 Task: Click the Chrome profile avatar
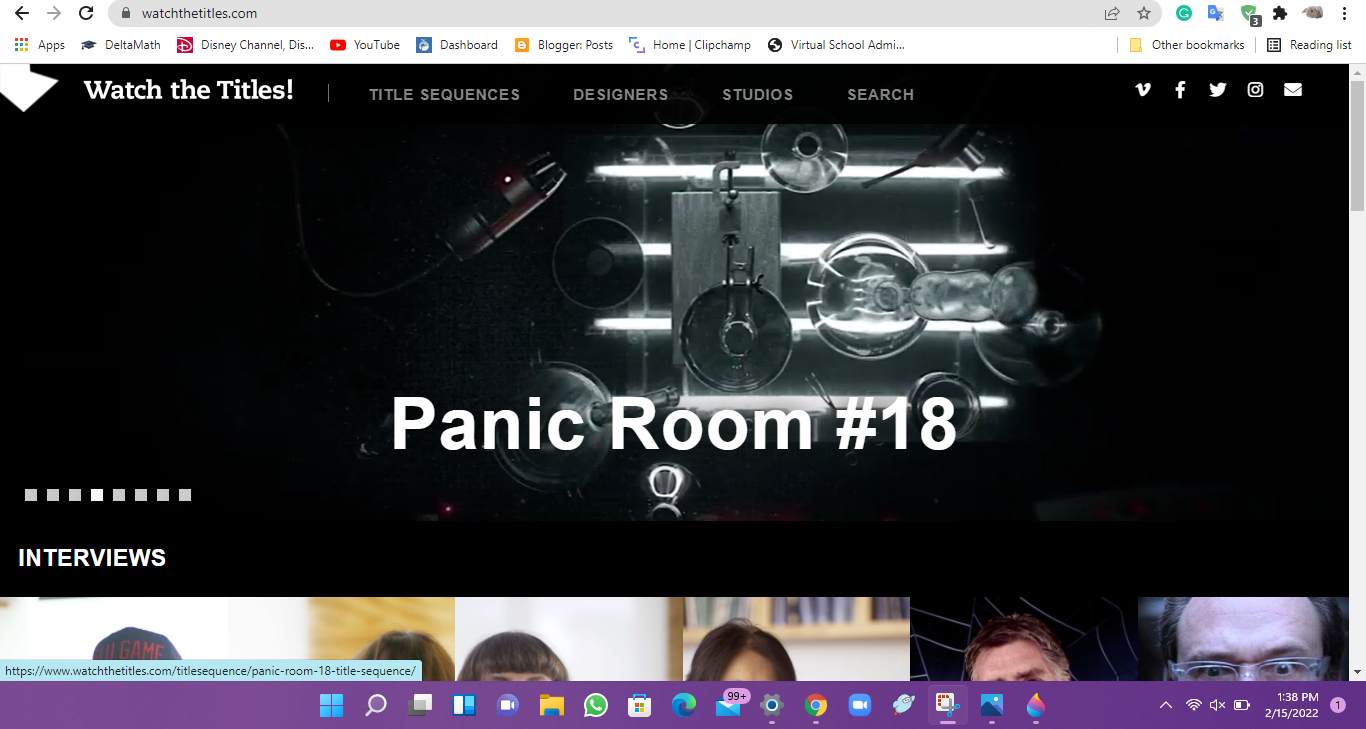pyautogui.click(x=1313, y=13)
